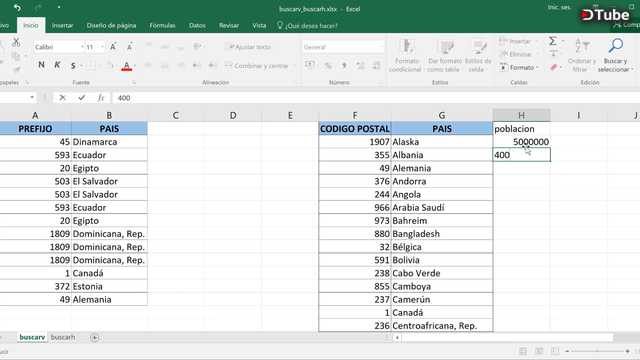Open the Quick Access Toolbar customize arrow

(x=59, y=8)
